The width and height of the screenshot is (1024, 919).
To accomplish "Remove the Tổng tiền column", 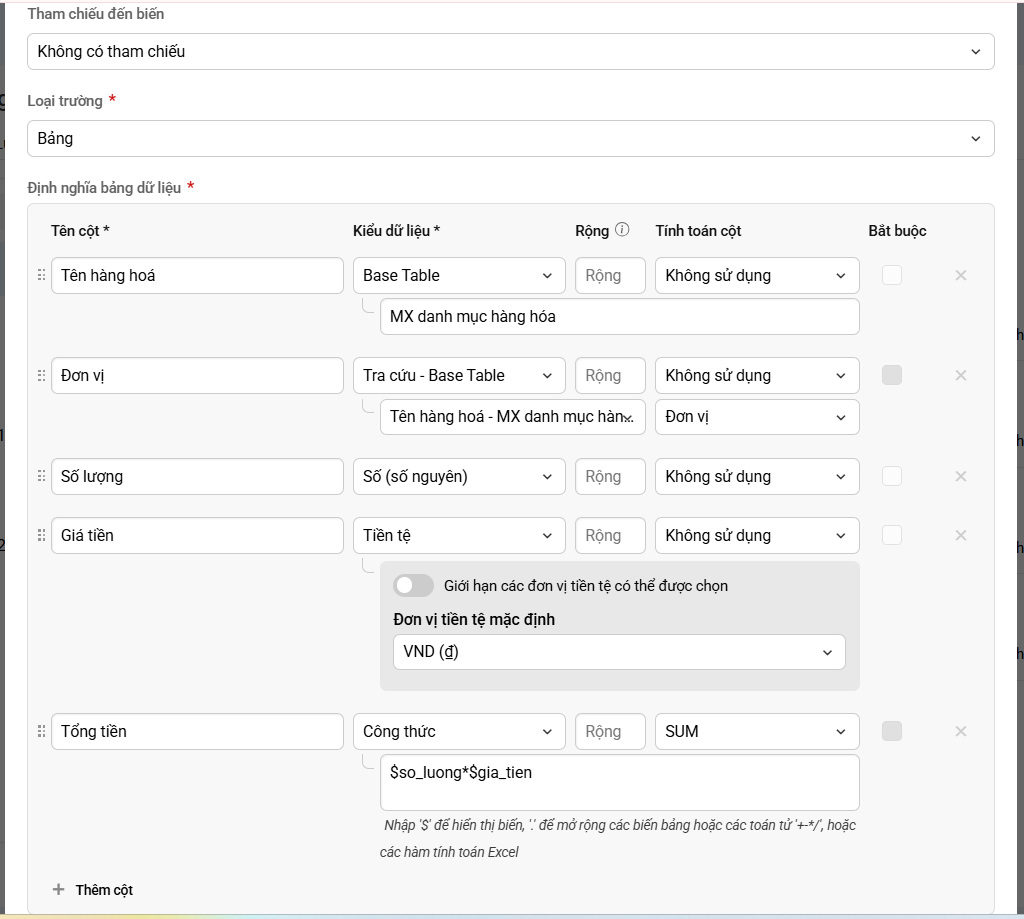I will click(961, 731).
